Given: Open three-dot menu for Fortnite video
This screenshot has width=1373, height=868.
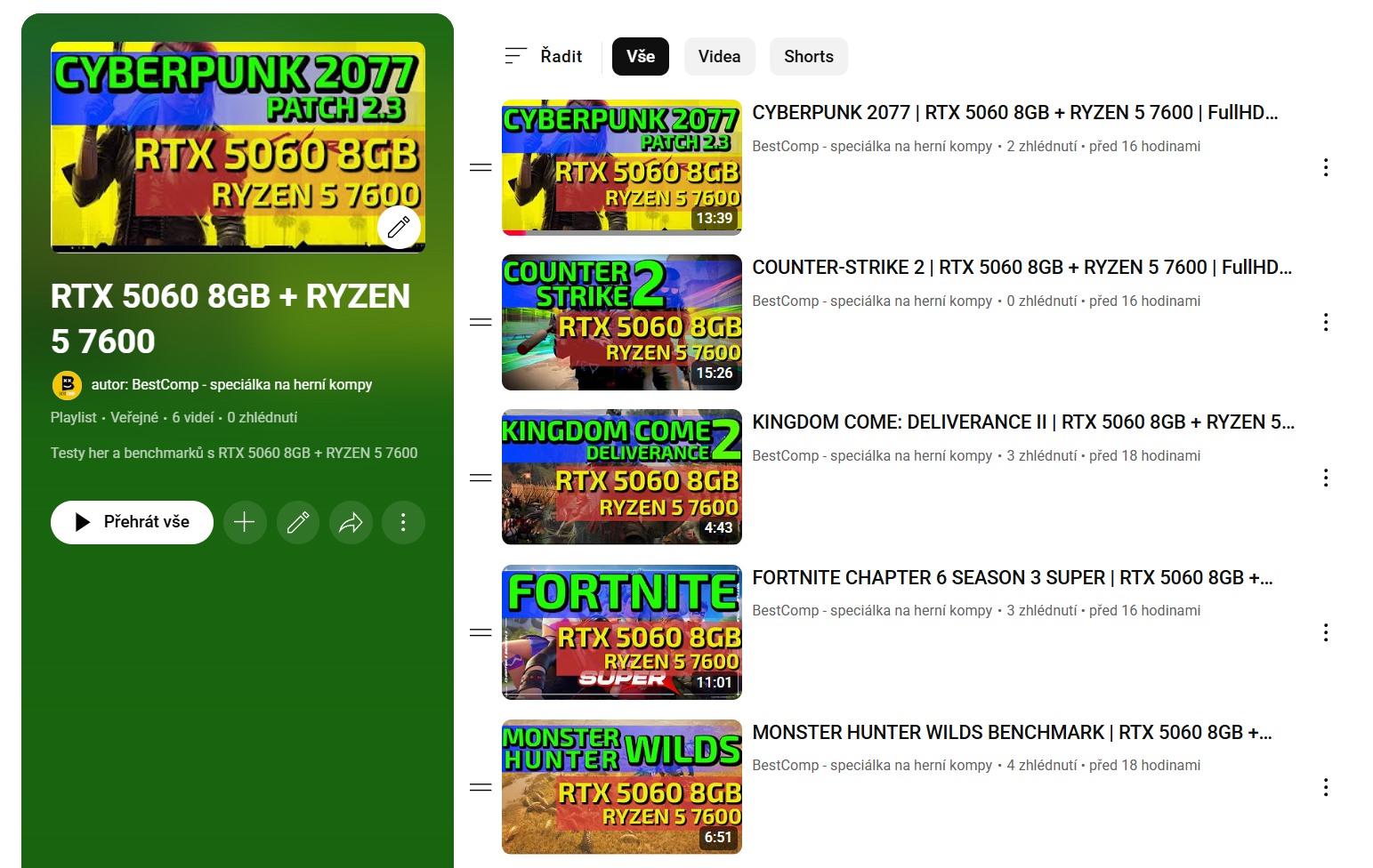Looking at the screenshot, I should pos(1326,632).
